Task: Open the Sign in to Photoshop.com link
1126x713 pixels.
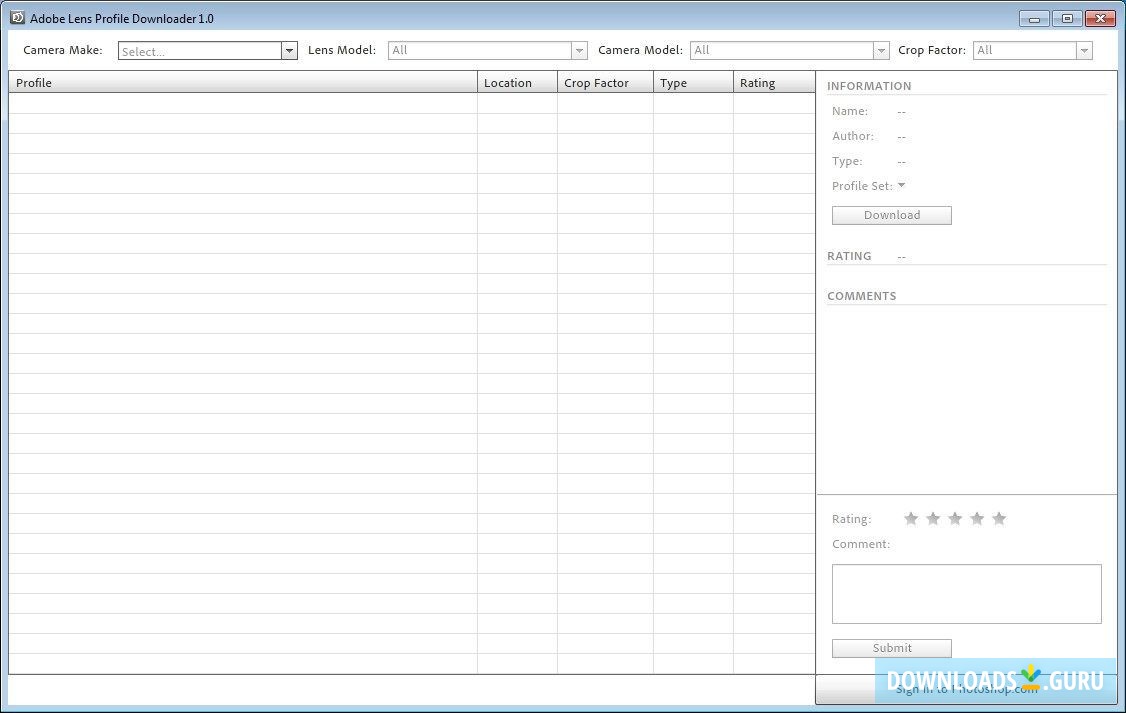Action: pos(966,691)
